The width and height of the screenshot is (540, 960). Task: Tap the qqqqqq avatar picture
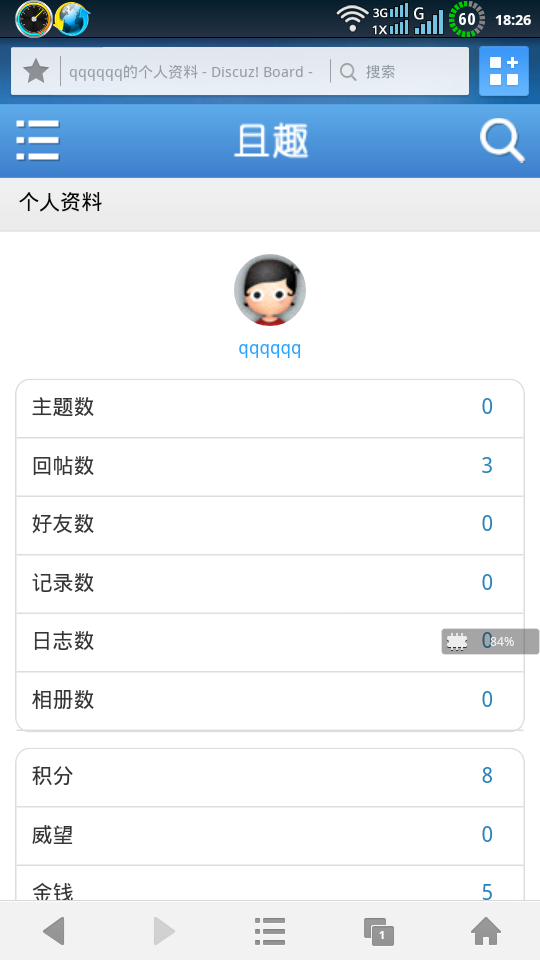[270, 290]
